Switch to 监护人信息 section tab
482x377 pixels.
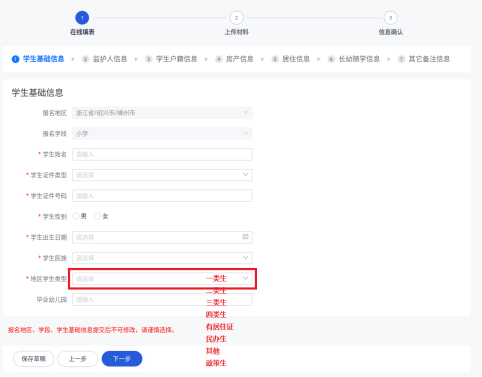point(105,59)
